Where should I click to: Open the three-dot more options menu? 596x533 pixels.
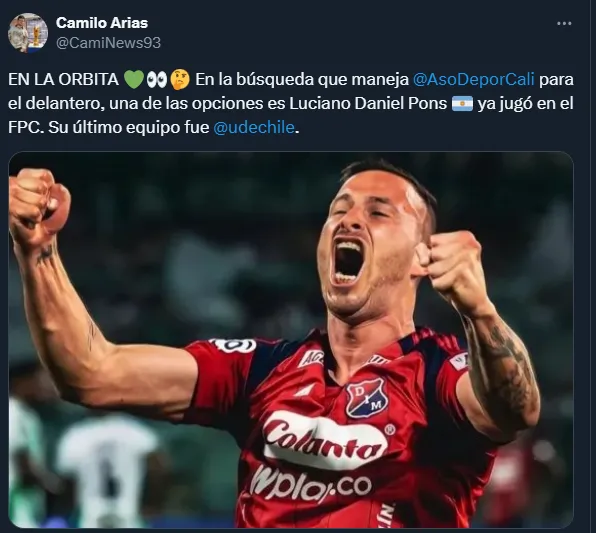click(564, 24)
